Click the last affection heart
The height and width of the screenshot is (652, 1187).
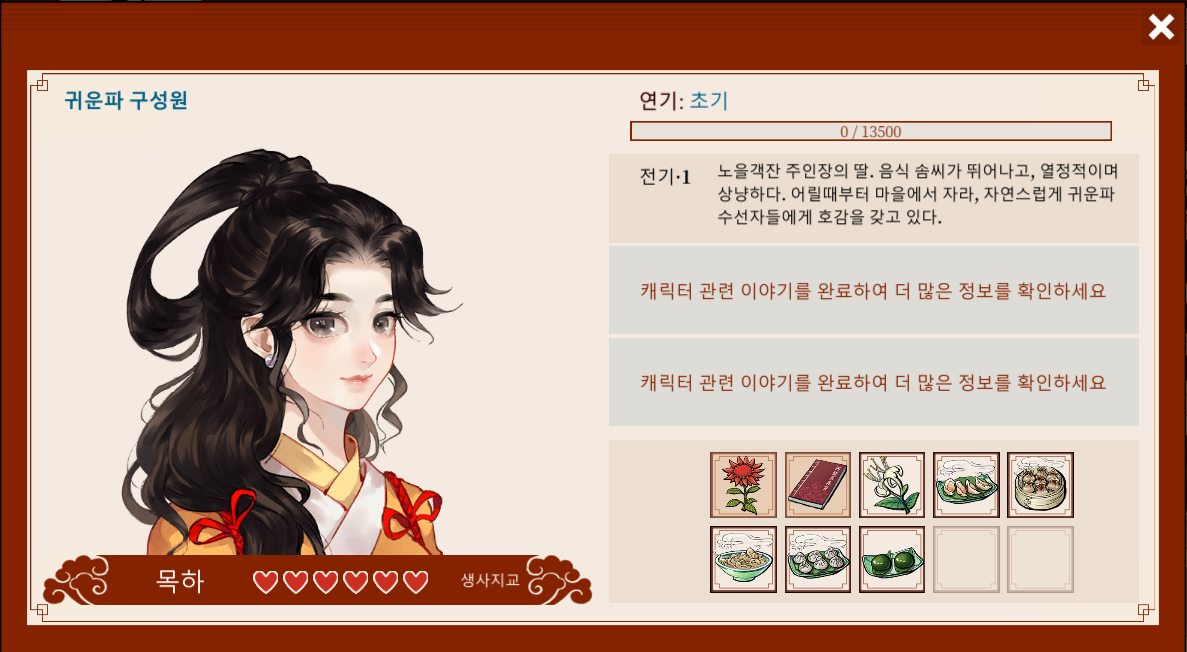[x=416, y=582]
